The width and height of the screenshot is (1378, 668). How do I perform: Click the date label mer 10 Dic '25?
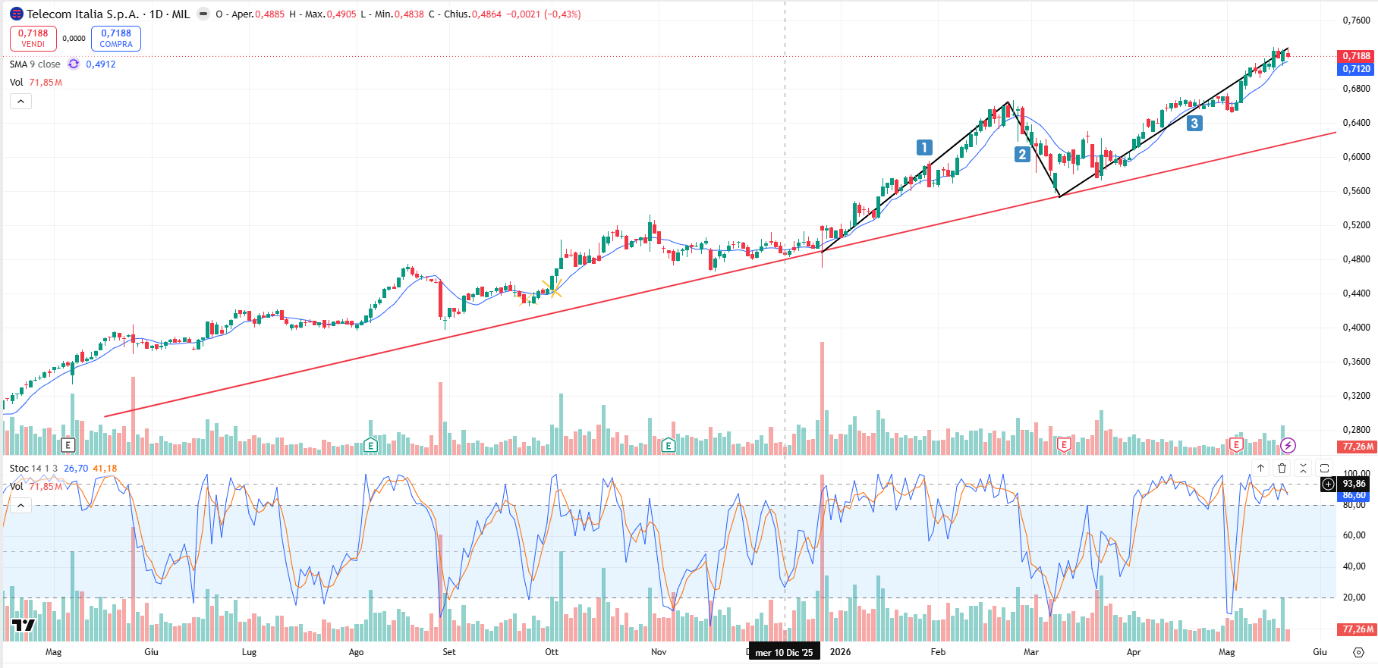[785, 652]
